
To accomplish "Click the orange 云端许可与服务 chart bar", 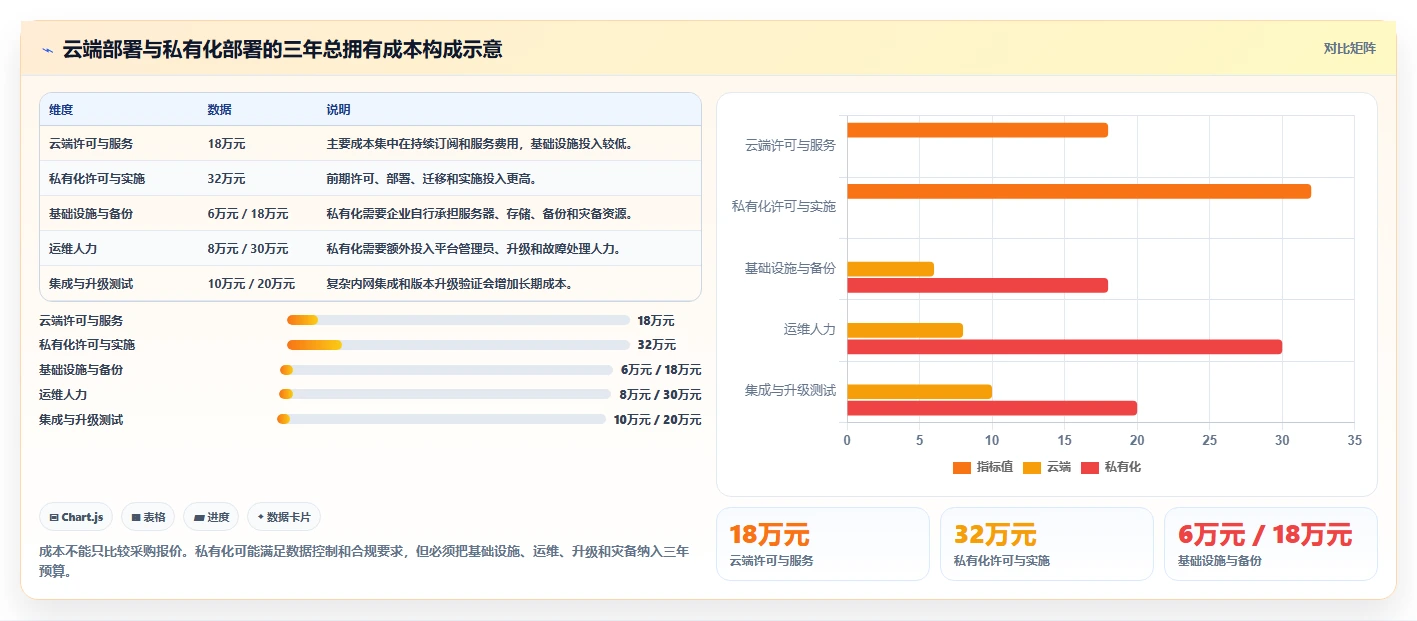I will (977, 130).
